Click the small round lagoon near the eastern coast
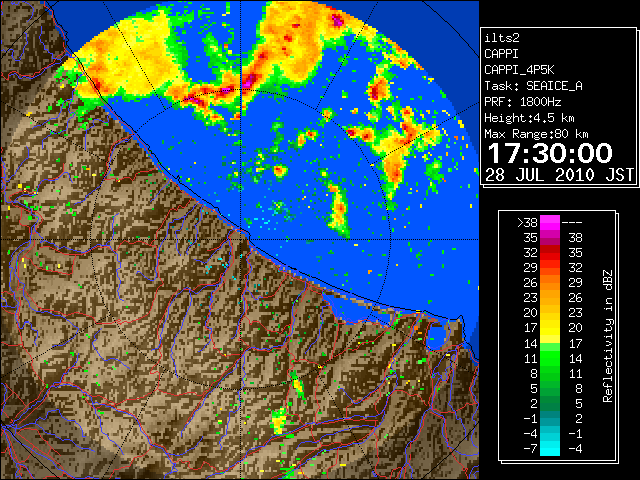The height and width of the screenshot is (480, 640). coord(436,337)
